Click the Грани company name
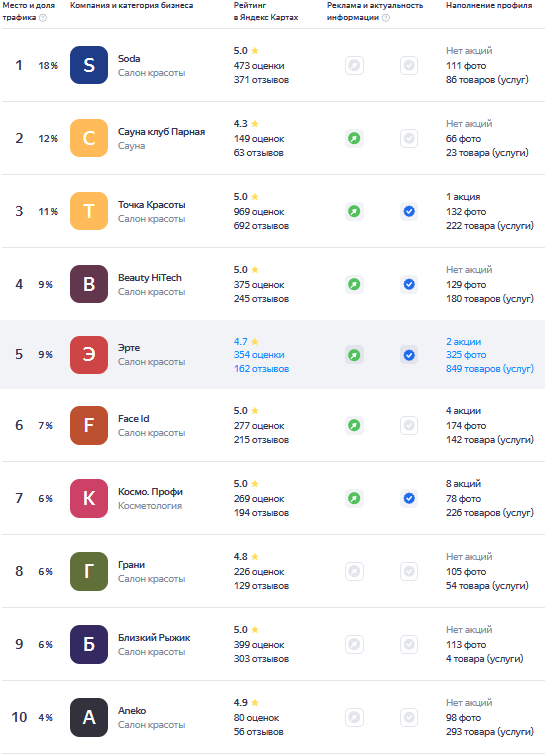 tap(131, 564)
